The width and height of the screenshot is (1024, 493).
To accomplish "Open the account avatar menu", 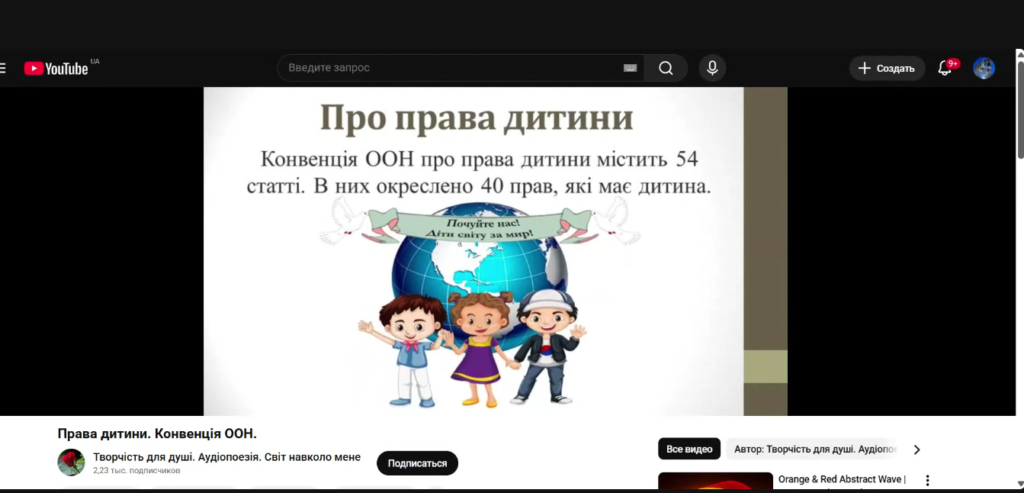I will [x=984, y=68].
